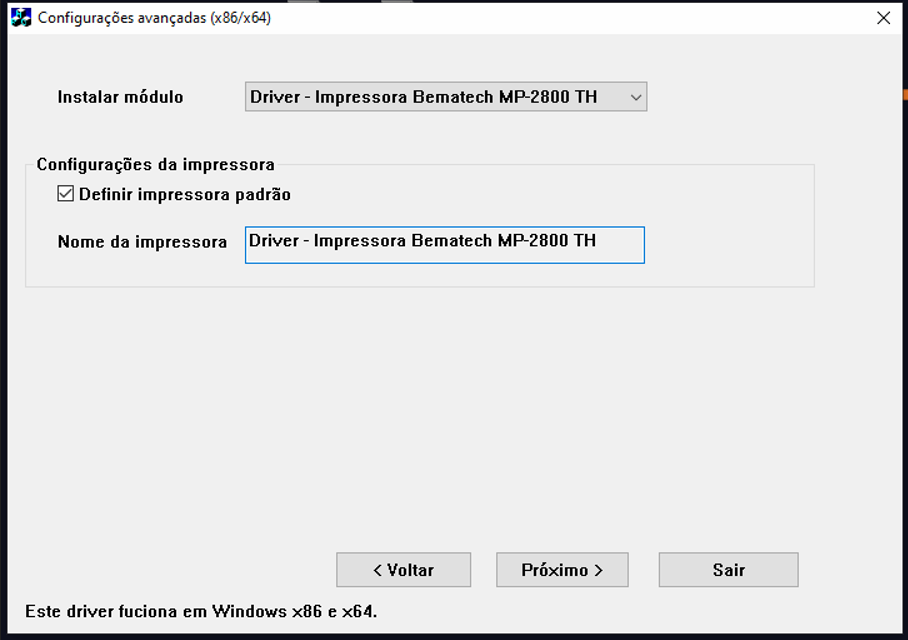Click the window title Configurações avançadas (x86/x64)

pos(154,18)
